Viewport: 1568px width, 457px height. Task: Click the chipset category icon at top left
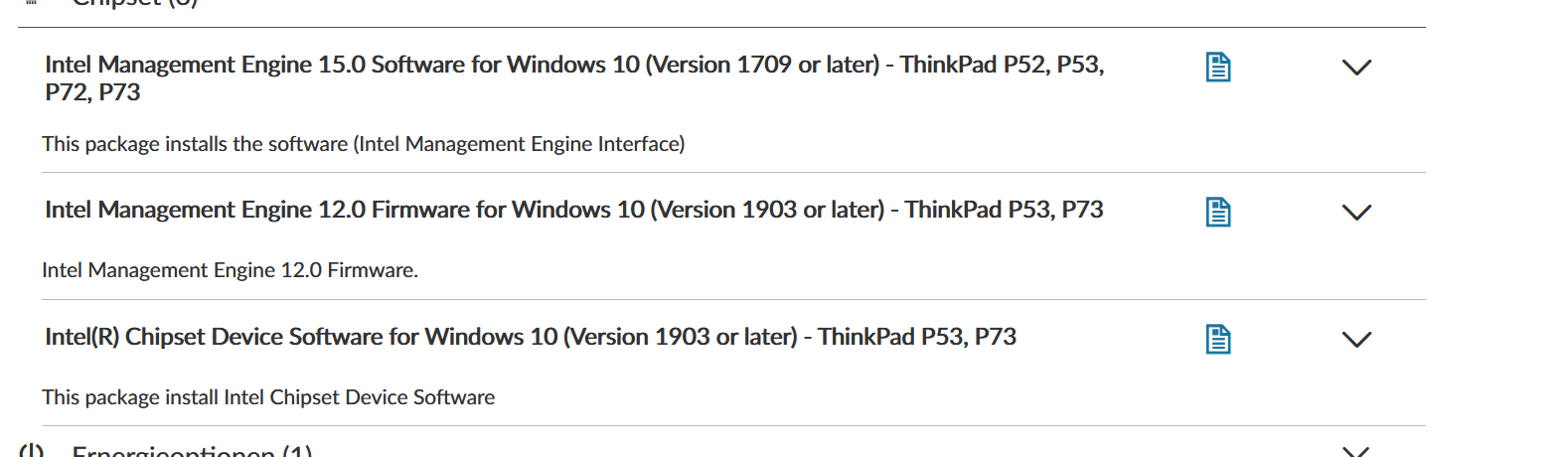(32, 3)
